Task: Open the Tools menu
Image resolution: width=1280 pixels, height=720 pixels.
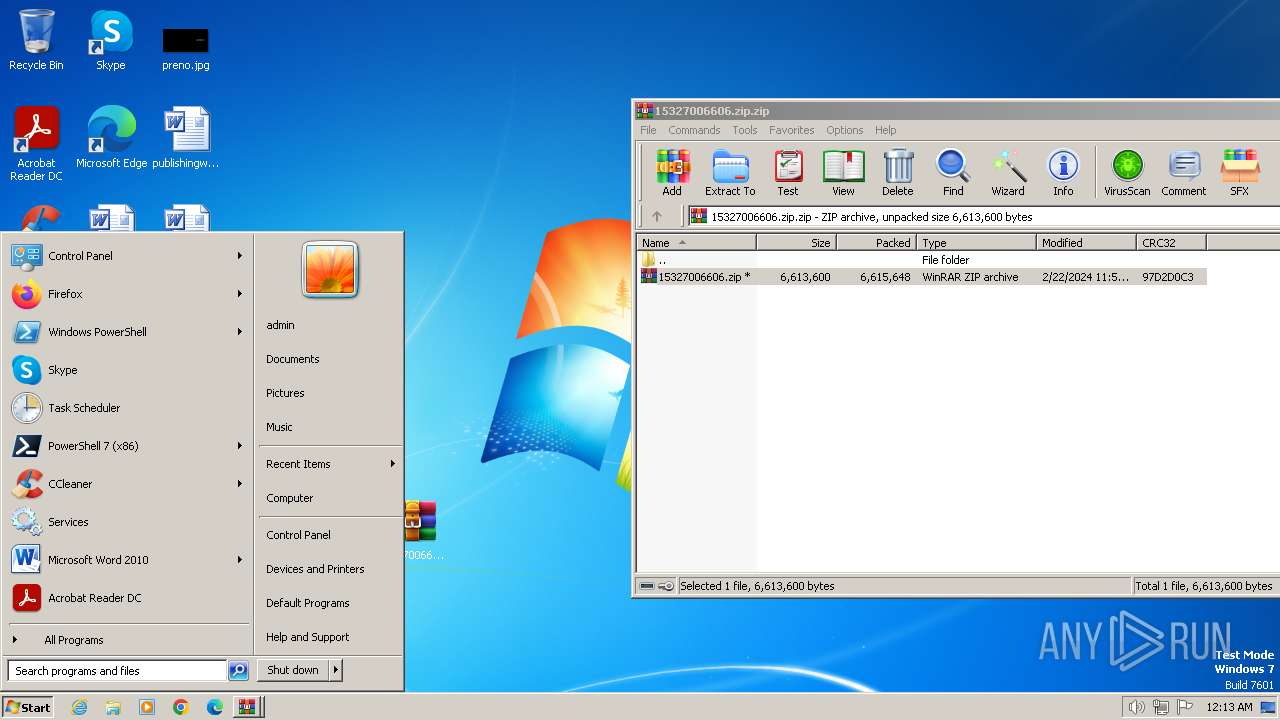Action: [x=744, y=130]
